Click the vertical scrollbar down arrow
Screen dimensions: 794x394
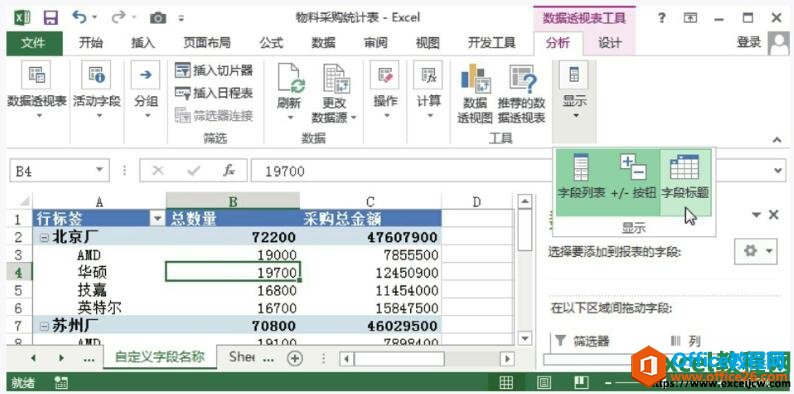click(525, 338)
